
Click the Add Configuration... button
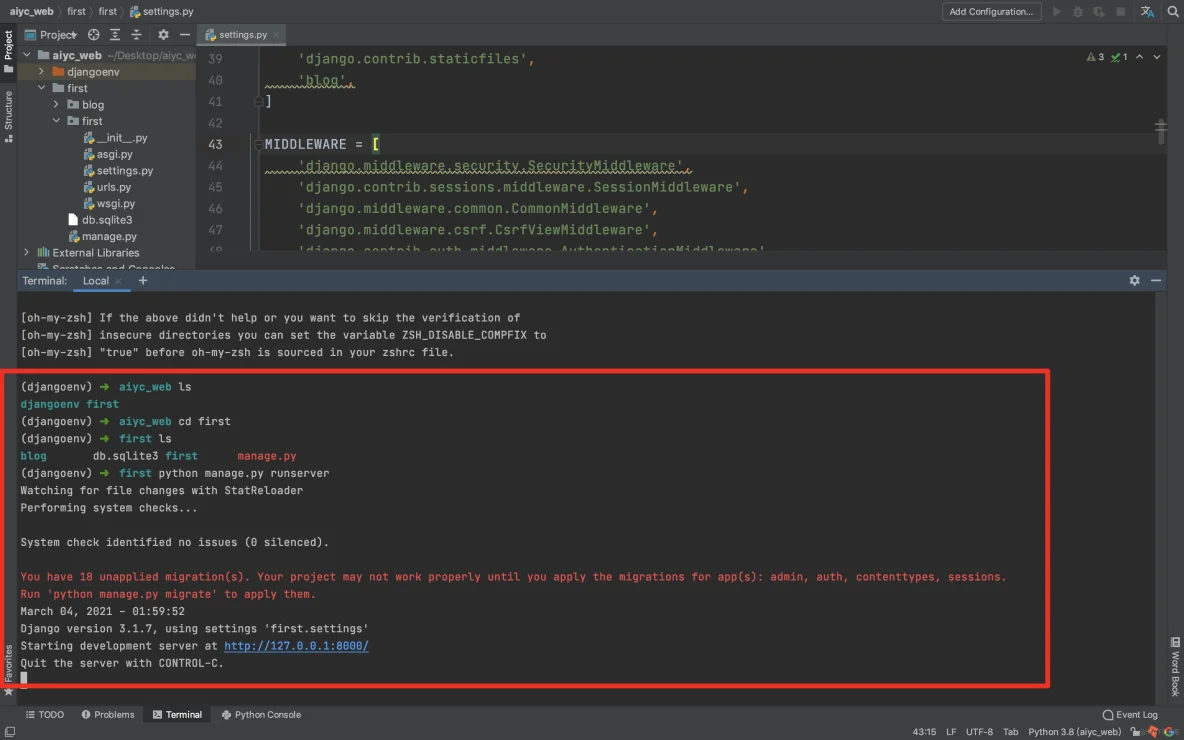[x=991, y=11]
